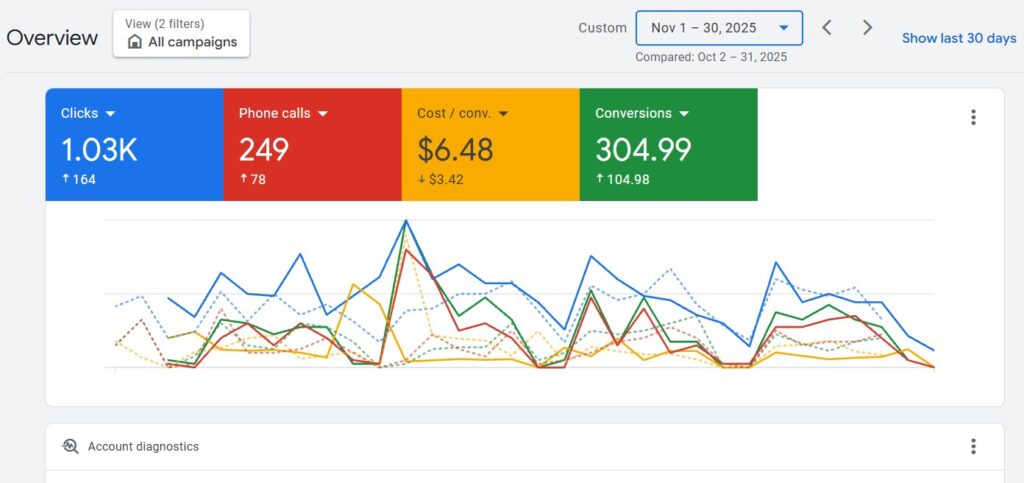1024x483 pixels.
Task: Click the Account diagnostics heading text
Action: pos(143,447)
